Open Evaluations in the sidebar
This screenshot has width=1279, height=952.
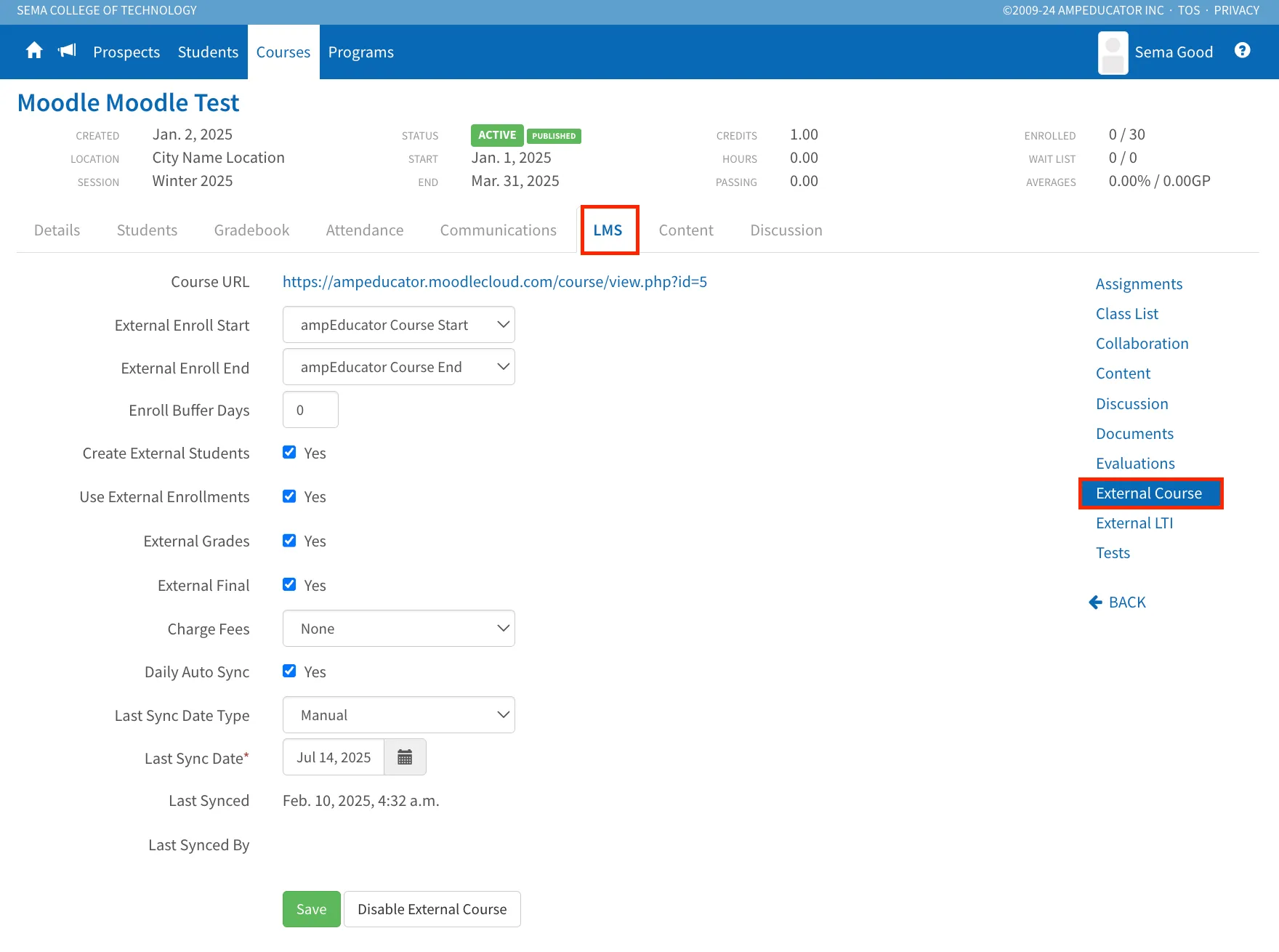point(1135,464)
